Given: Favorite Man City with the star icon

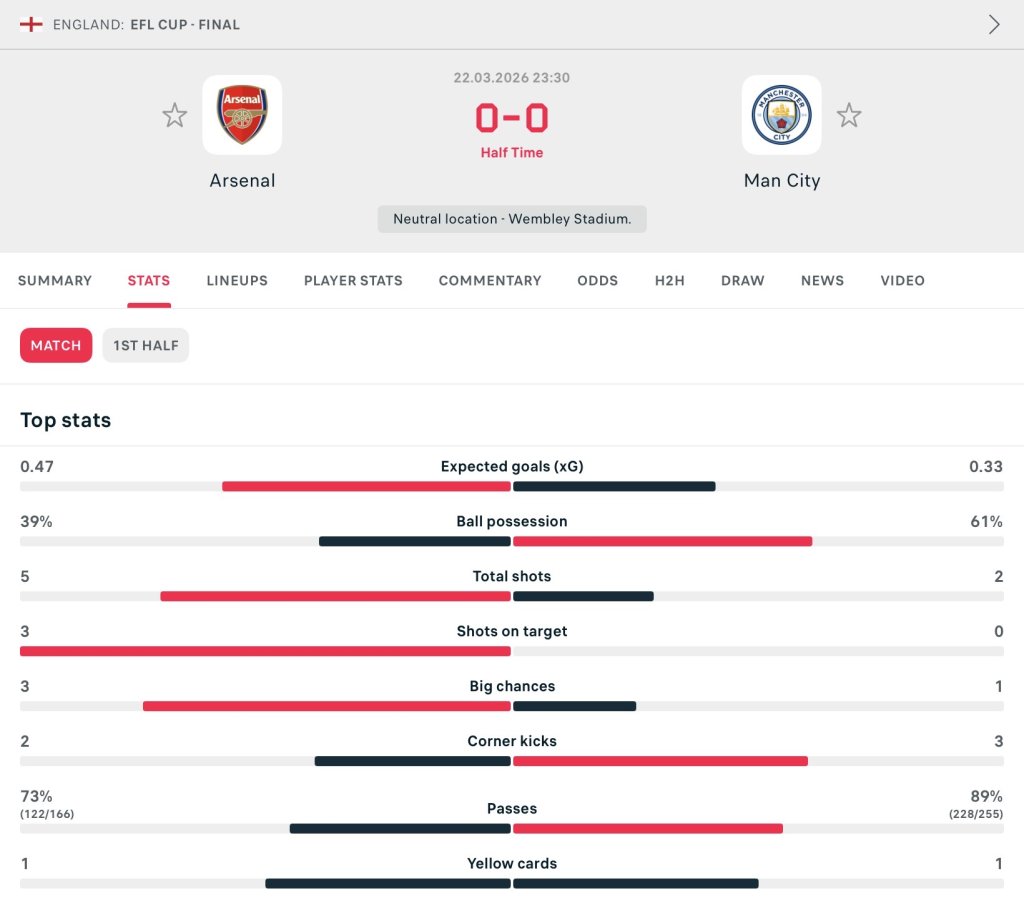Looking at the screenshot, I should click(x=848, y=115).
